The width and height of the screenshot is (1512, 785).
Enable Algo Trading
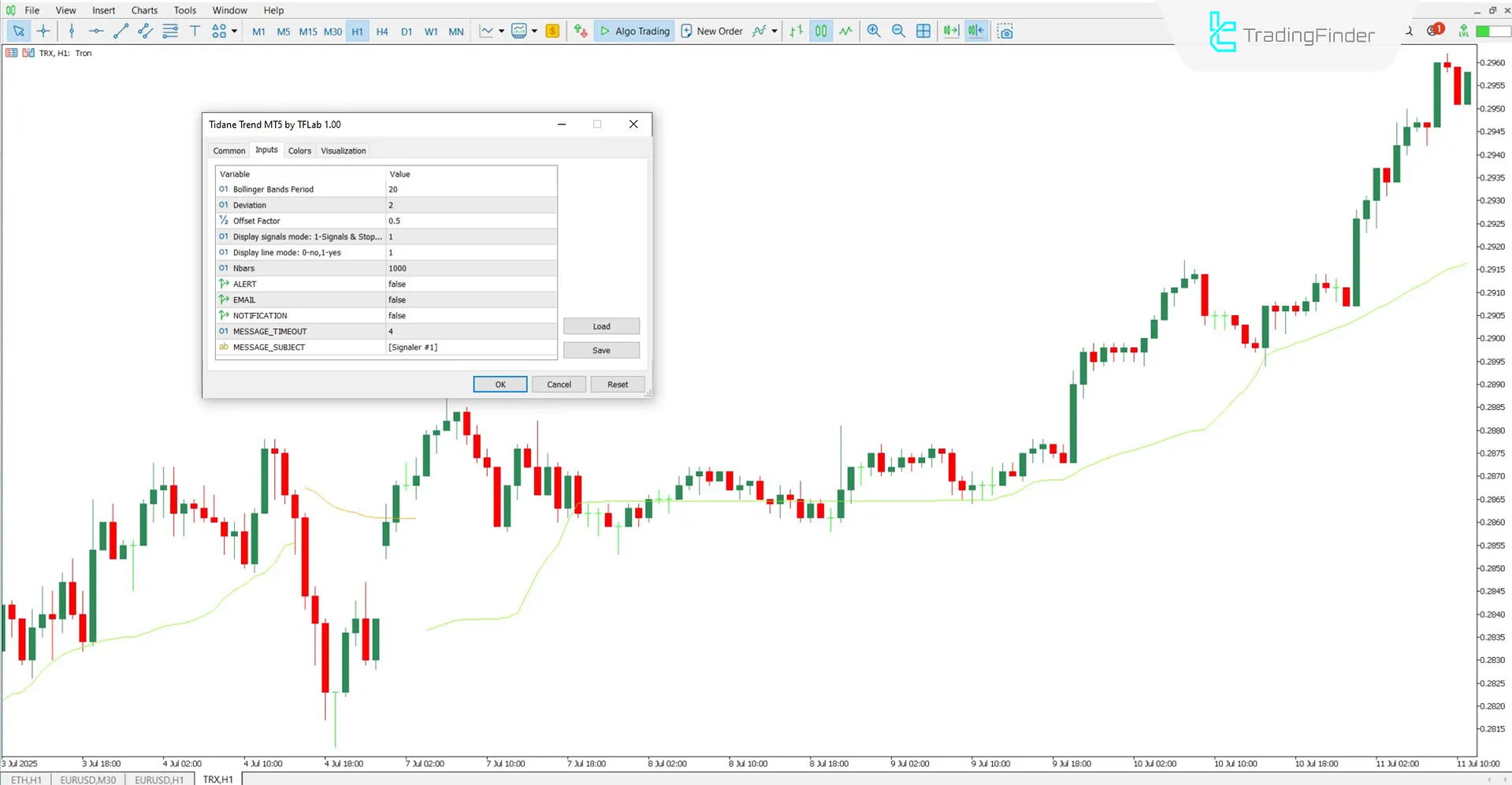click(634, 31)
